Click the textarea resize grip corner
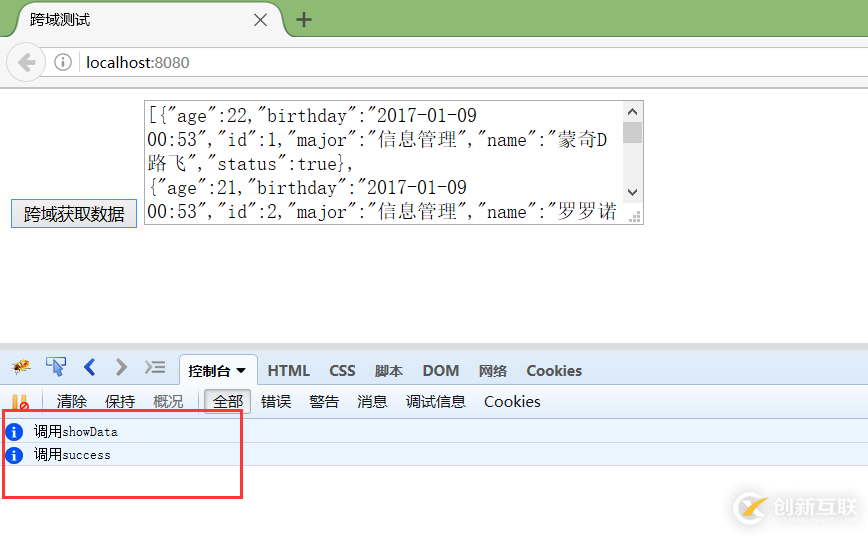Screen dimensions: 868x537 (x=634, y=216)
